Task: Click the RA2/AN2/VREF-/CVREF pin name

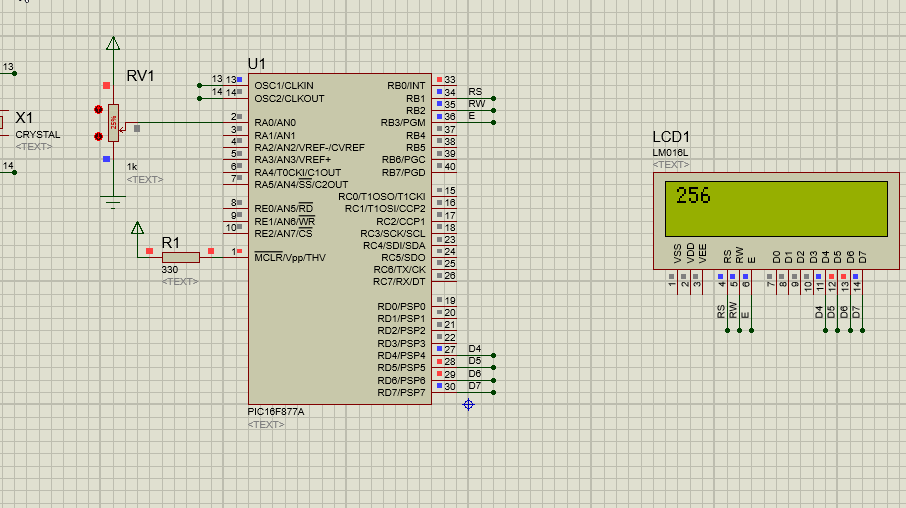Action: tap(310, 147)
